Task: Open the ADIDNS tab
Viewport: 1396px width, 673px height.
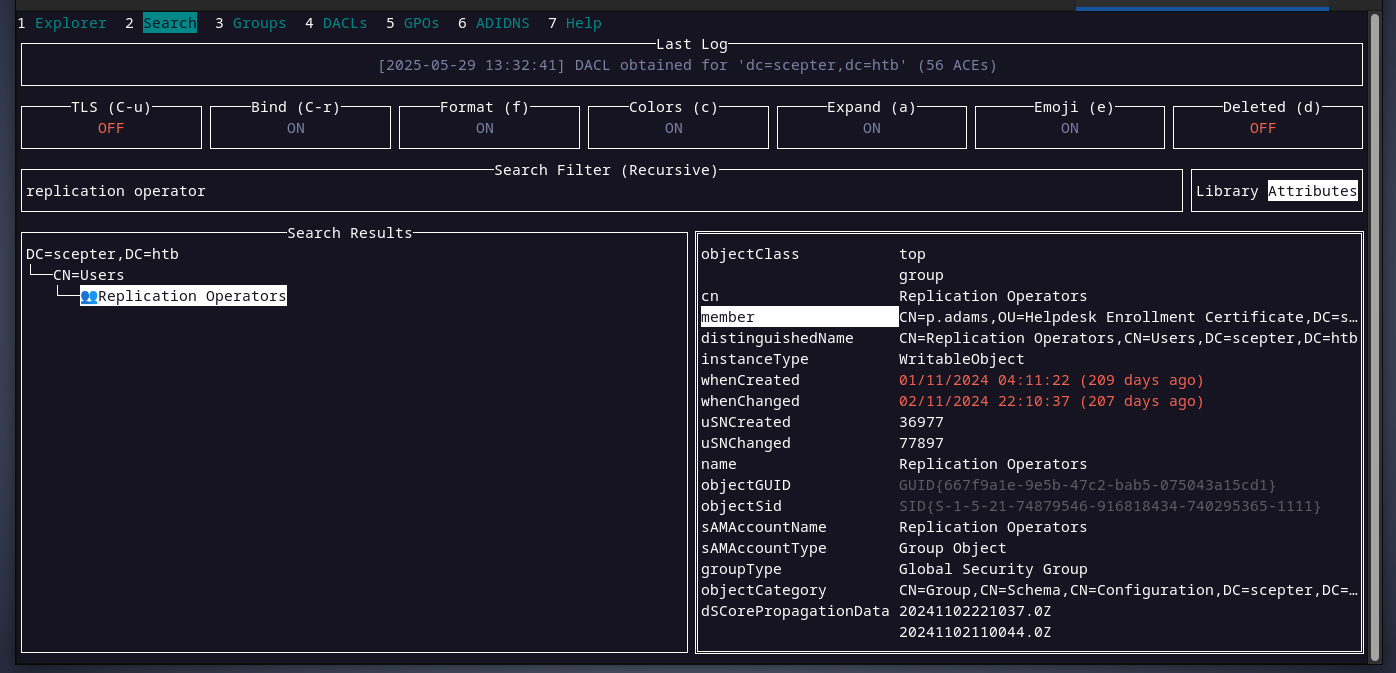Action: [503, 23]
